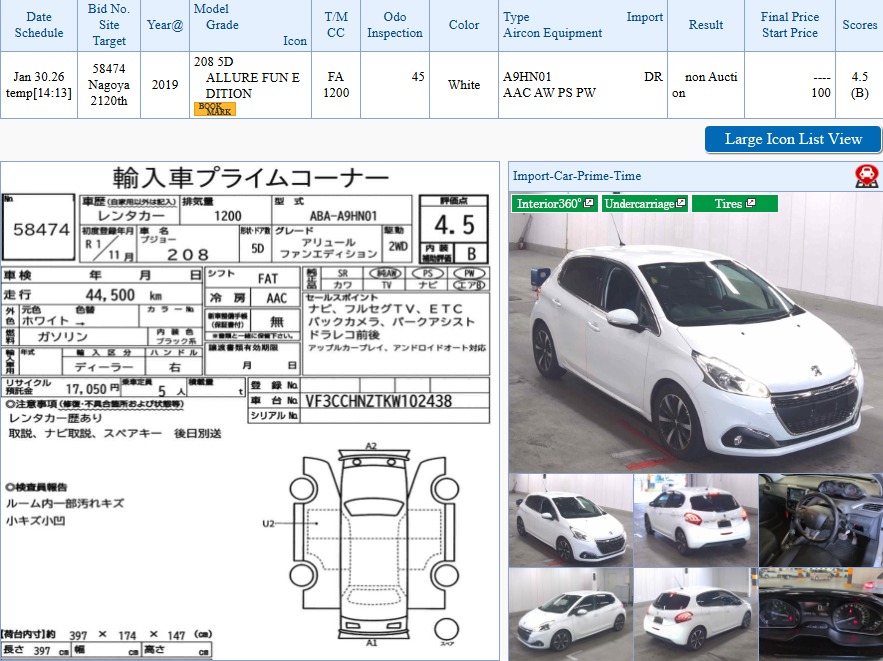Click the Scores column header
This screenshot has height=661, width=883.
859,25
